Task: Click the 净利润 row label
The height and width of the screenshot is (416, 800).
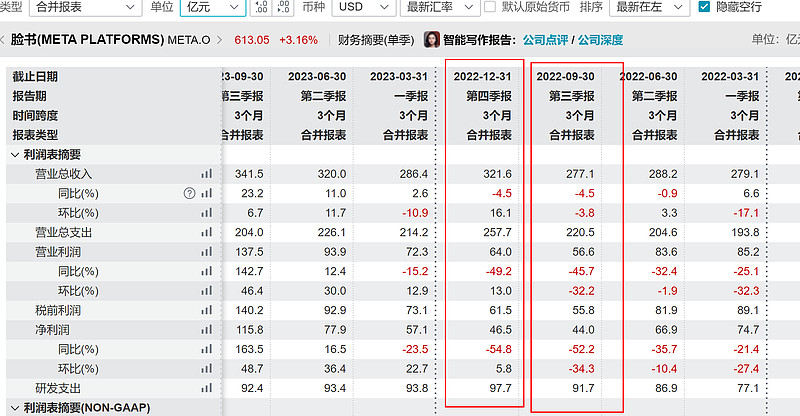Action: point(52,330)
